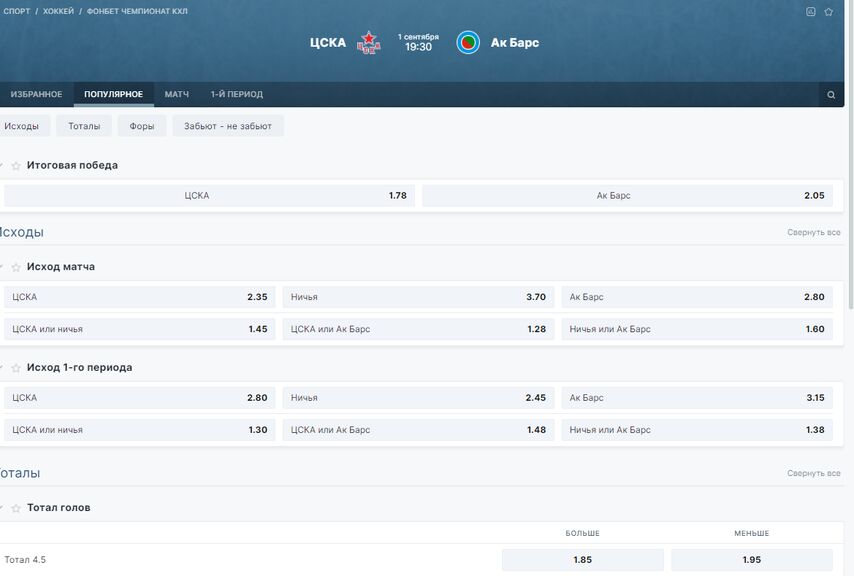Select 1st period ЦСКА или Ак Барс 1.48
The width and height of the screenshot is (854, 576).
(x=418, y=430)
